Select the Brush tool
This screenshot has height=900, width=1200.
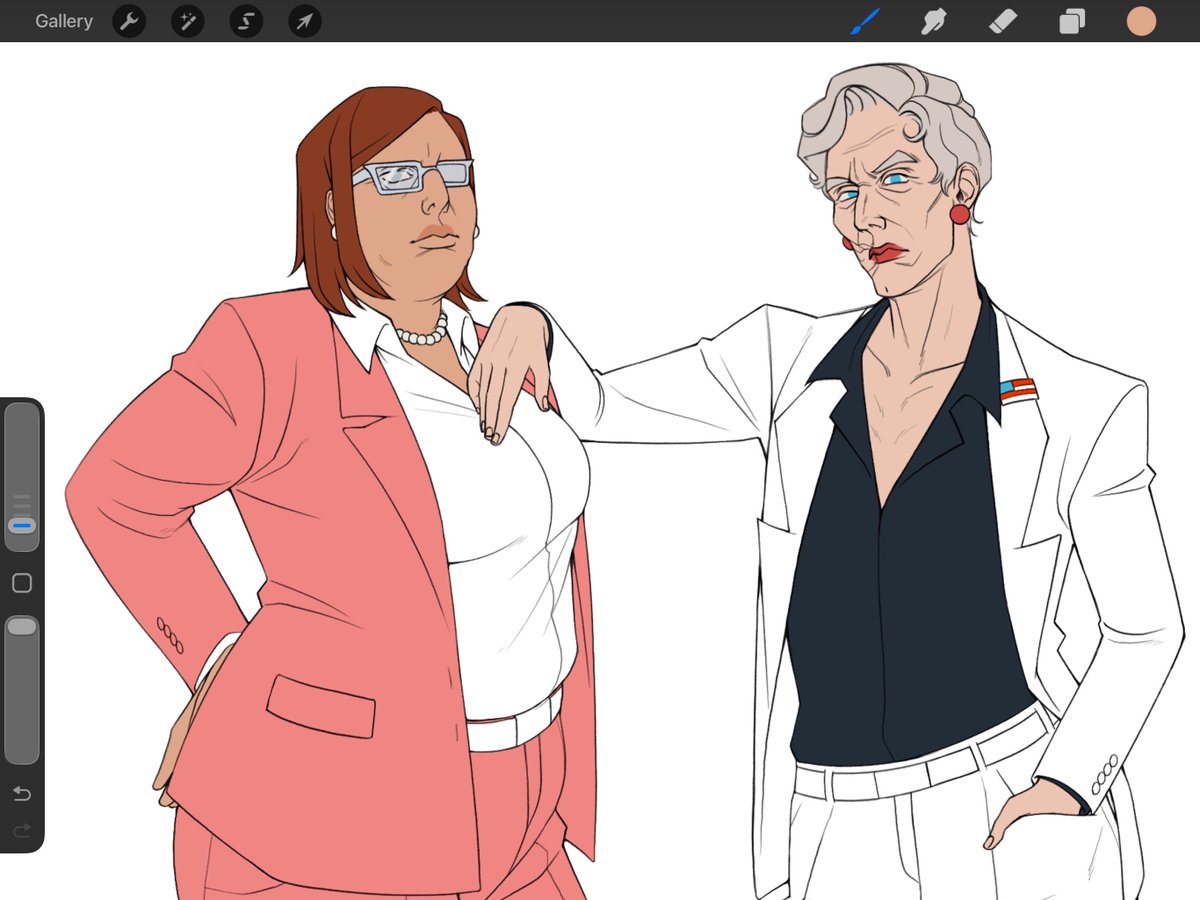865,21
